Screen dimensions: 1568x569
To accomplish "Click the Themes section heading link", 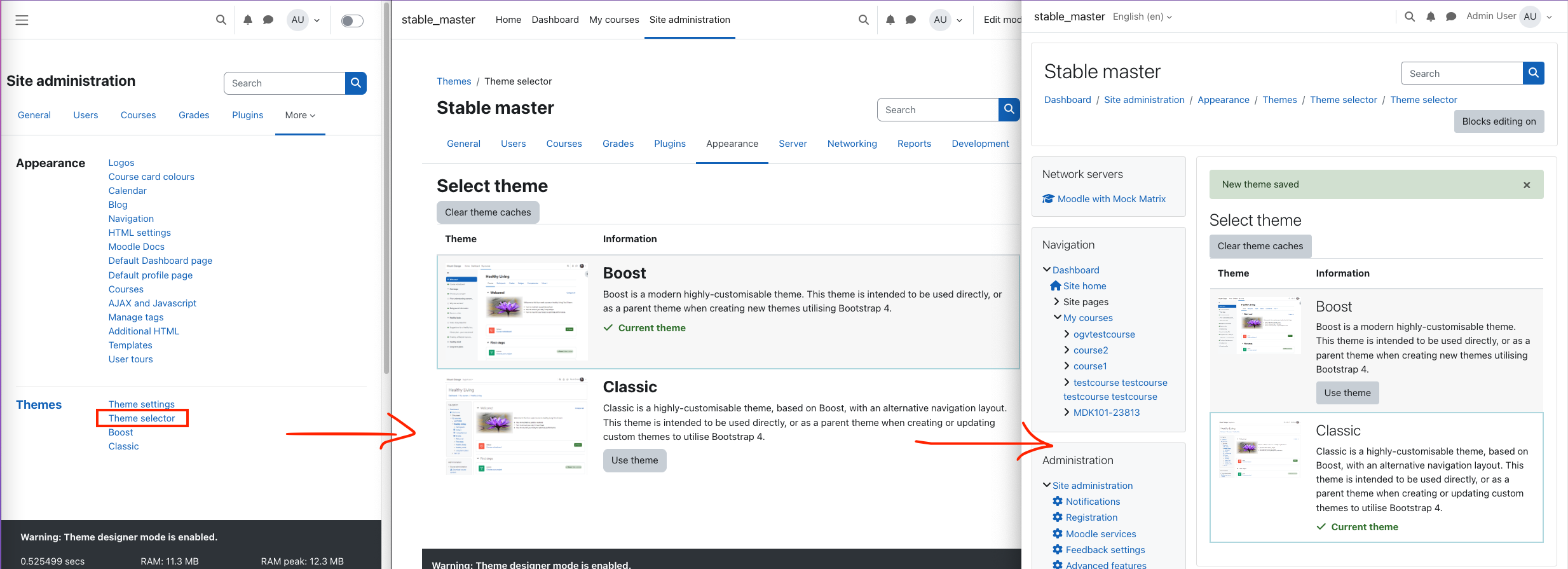I will click(x=39, y=405).
